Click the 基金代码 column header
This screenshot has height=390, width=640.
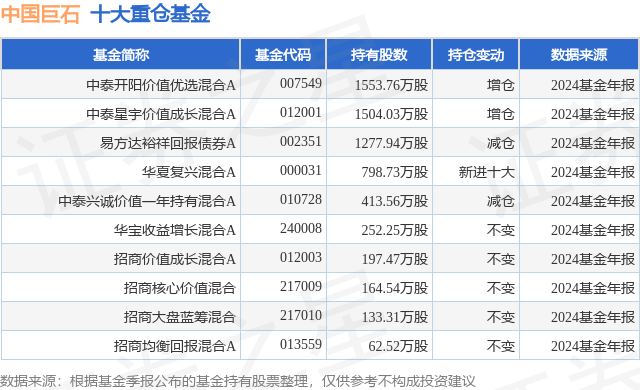point(283,55)
